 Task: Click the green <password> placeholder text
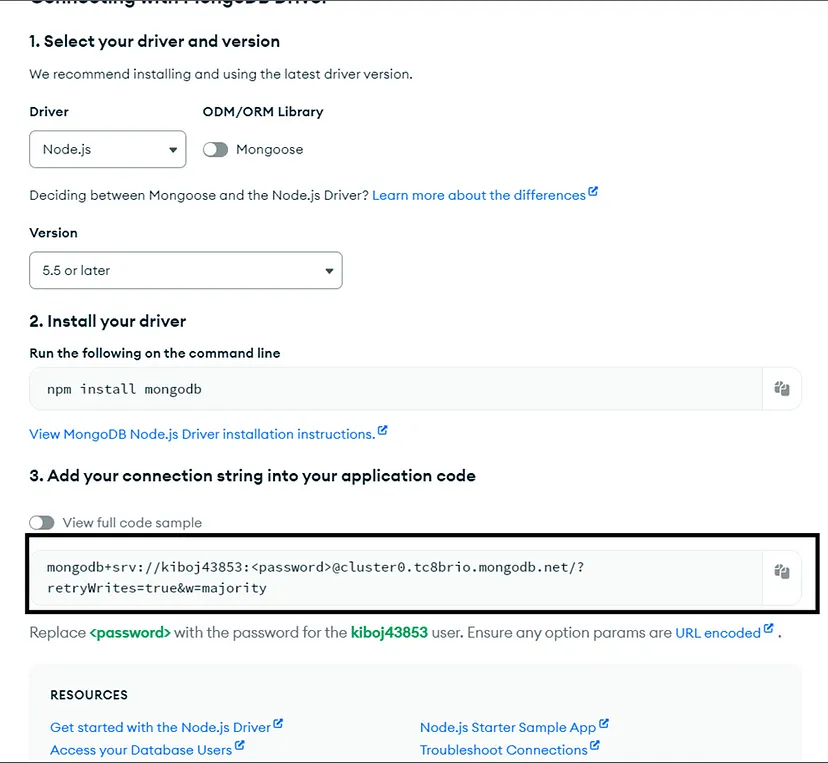coord(130,633)
